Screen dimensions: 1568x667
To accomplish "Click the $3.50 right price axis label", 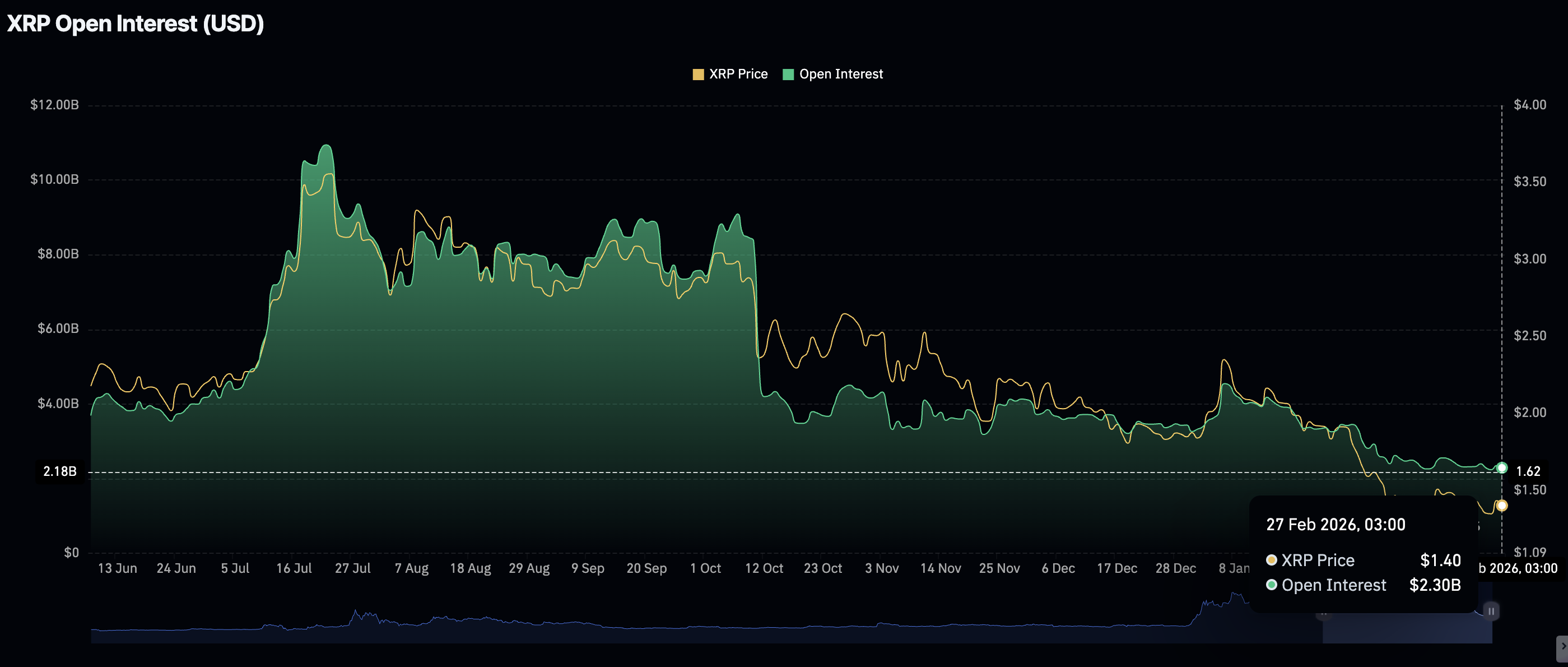I will pos(1530,182).
